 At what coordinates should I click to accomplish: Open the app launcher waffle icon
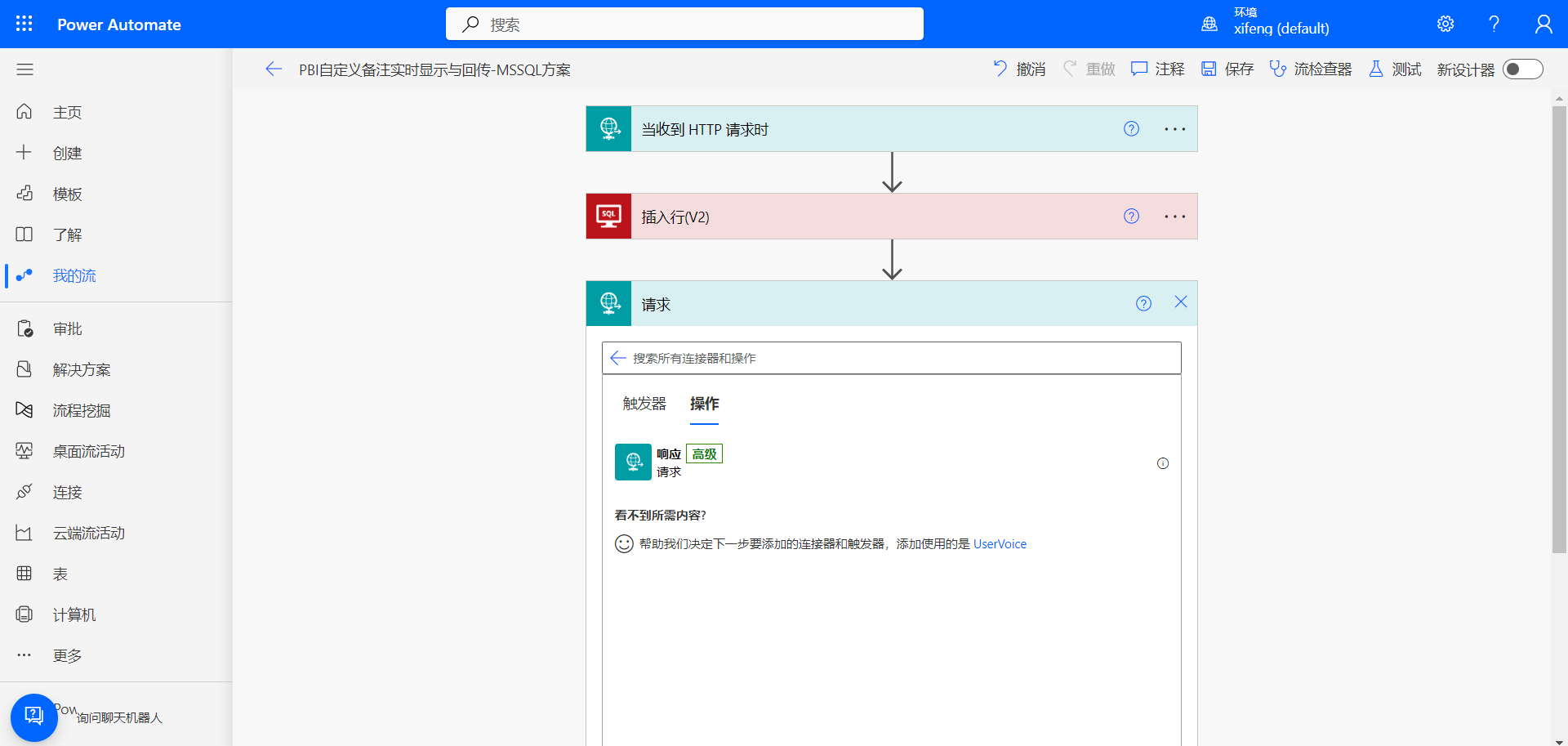(24, 24)
